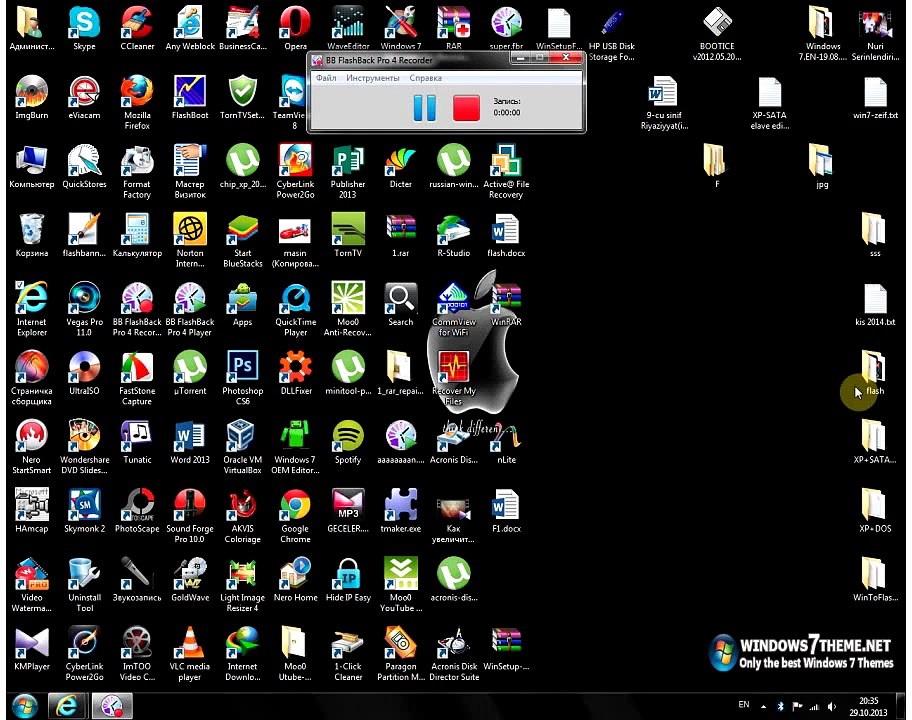Image resolution: width=912 pixels, height=720 pixels.
Task: Select the QuickTime Player icon
Action: [x=295, y=309]
